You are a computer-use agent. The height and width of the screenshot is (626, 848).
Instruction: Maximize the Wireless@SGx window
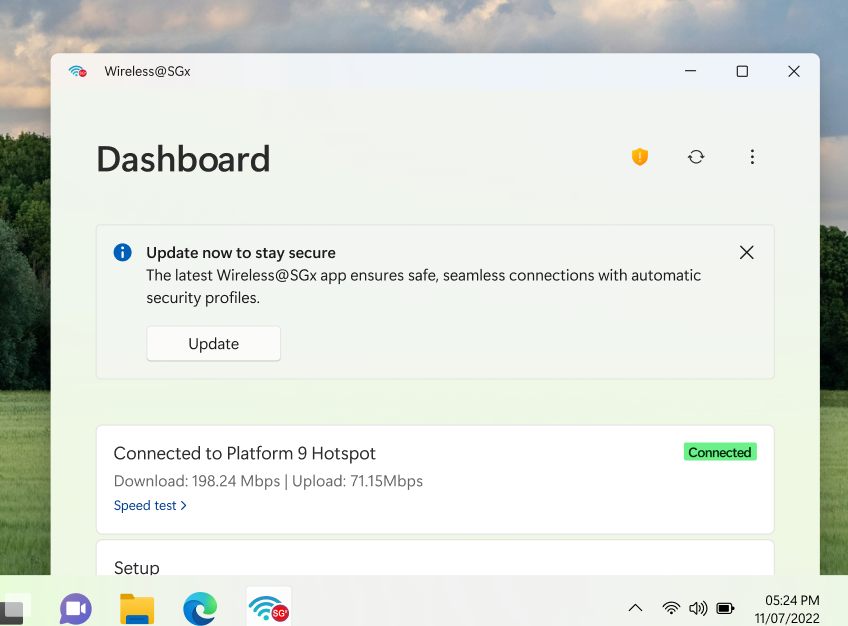tap(742, 71)
